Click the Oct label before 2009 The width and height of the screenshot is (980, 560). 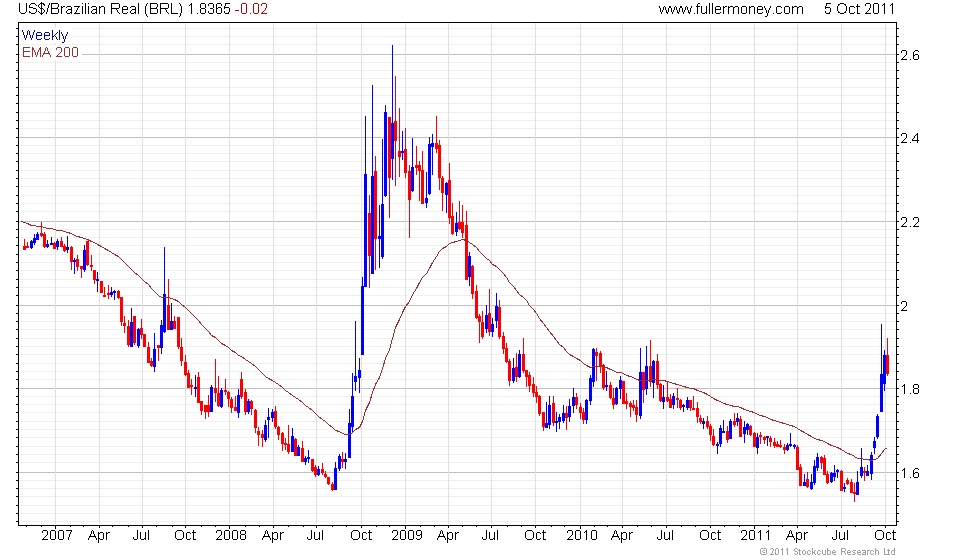pos(361,535)
